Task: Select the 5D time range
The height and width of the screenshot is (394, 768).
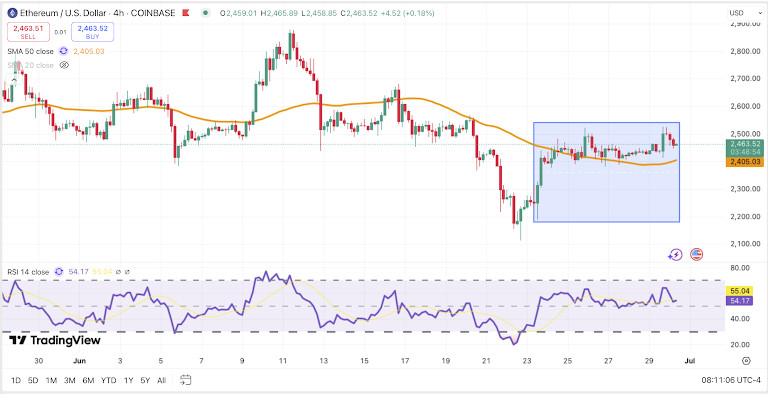Action: (33, 380)
